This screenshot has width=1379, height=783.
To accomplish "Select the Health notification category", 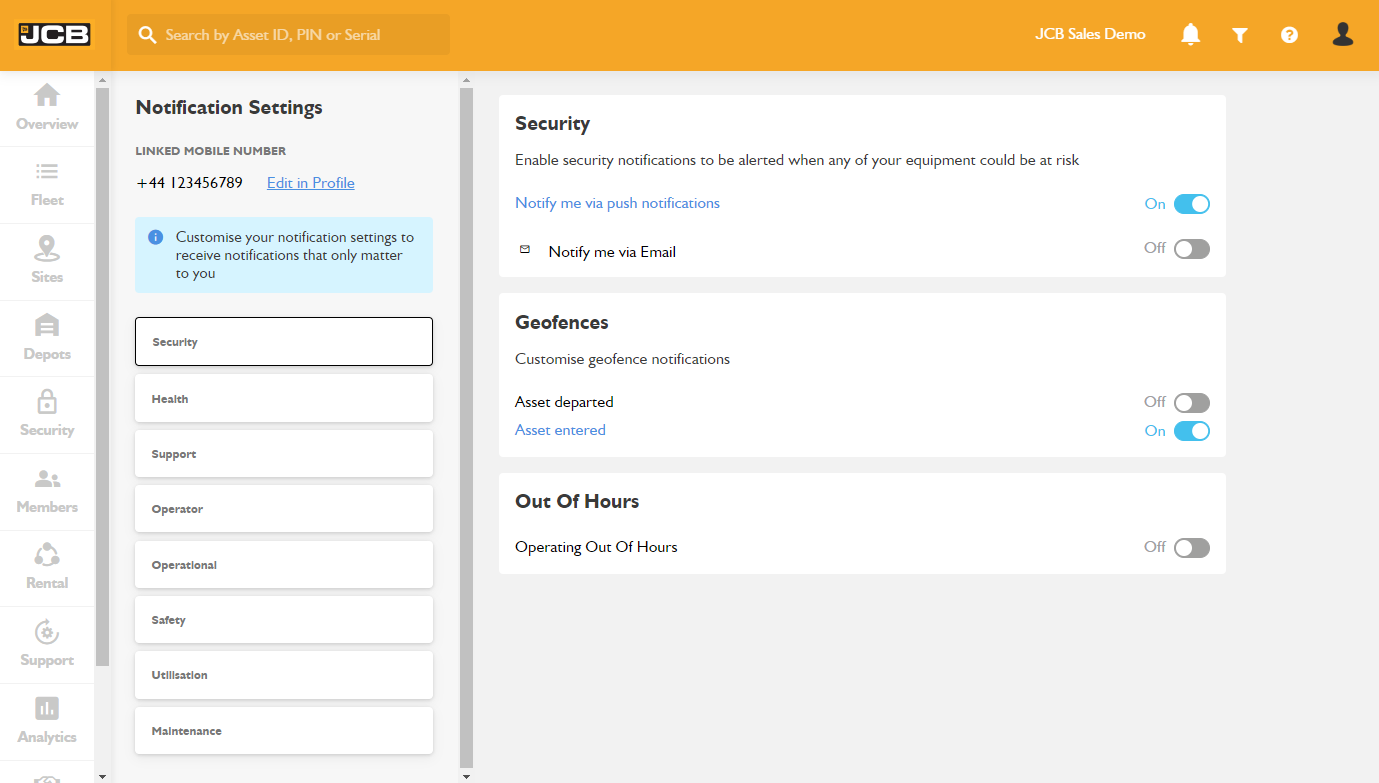I will click(284, 399).
